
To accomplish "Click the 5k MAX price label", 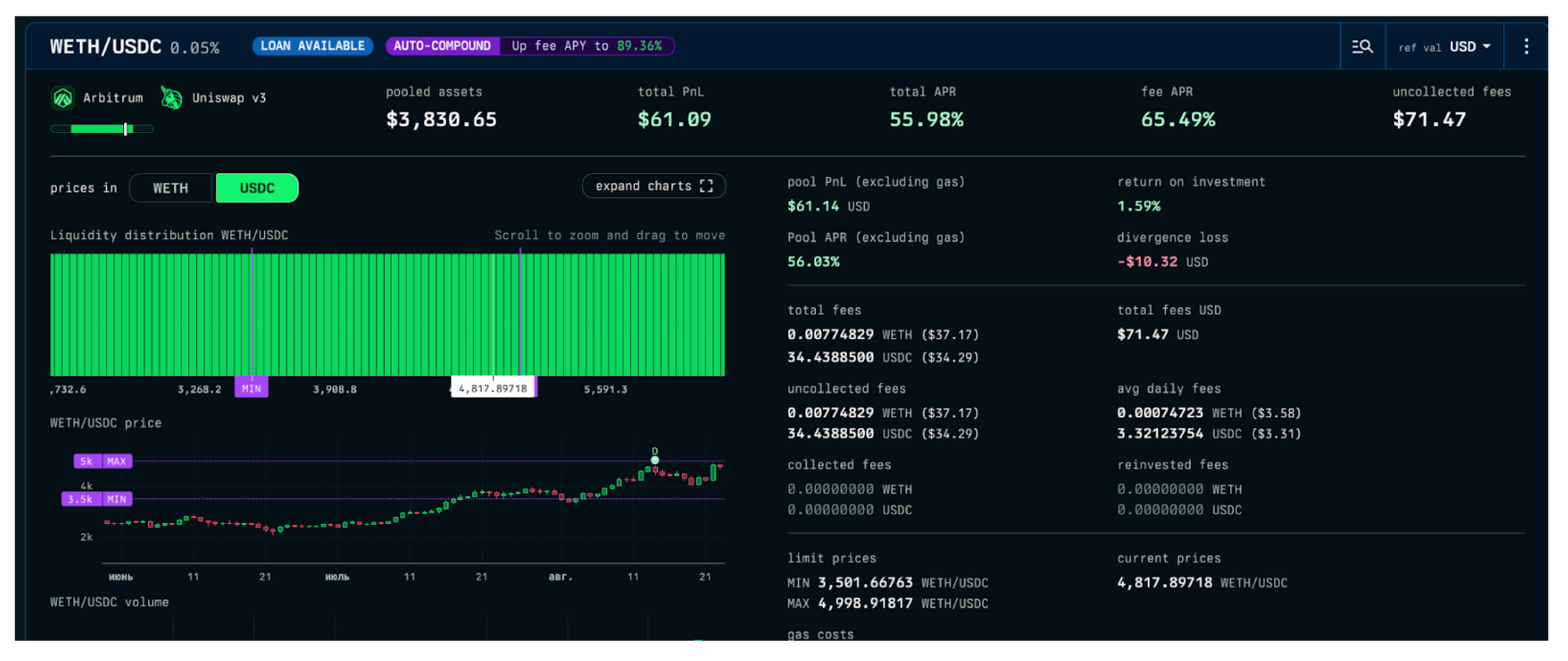I will pos(103,461).
